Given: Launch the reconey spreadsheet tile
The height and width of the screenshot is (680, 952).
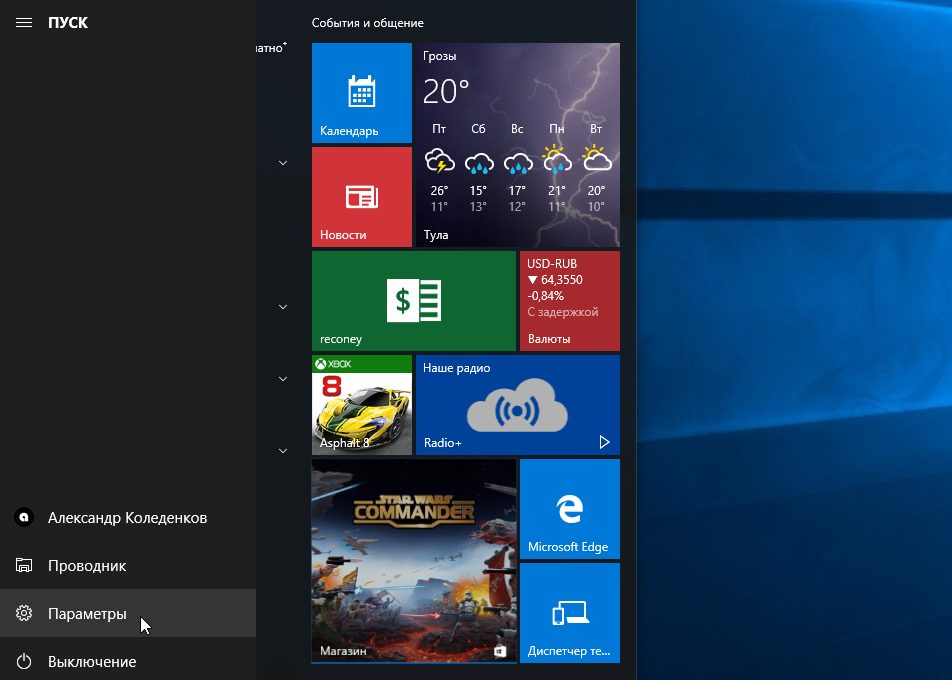Looking at the screenshot, I should click(x=413, y=300).
